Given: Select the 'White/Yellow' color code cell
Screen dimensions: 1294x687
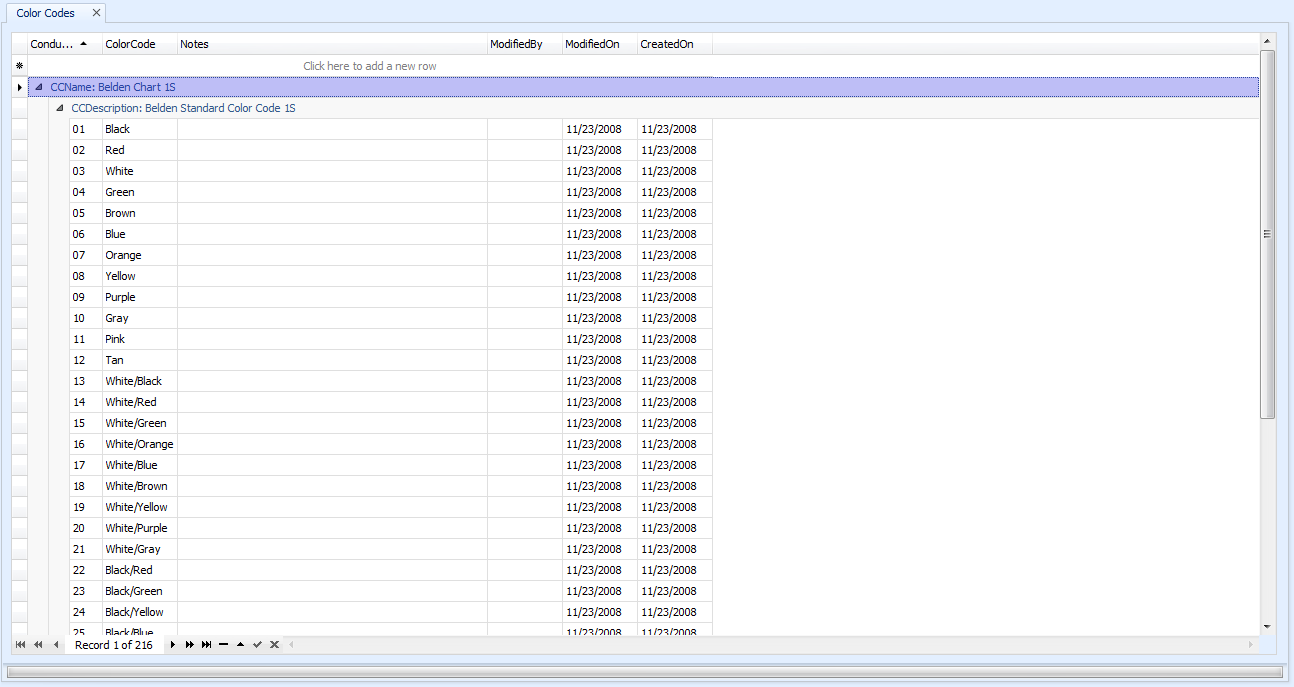Looking at the screenshot, I should pos(139,507).
